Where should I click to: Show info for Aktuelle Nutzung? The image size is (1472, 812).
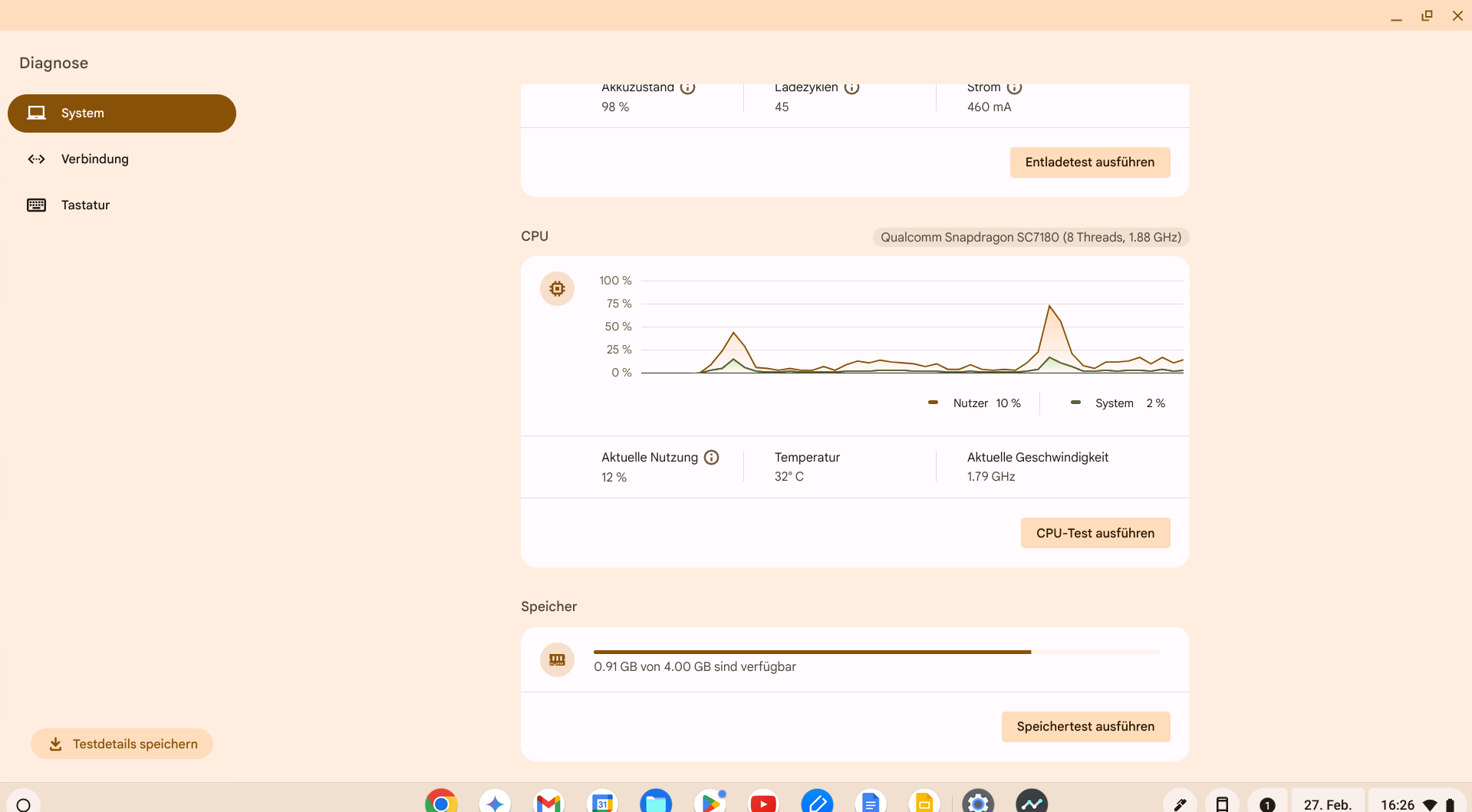point(712,458)
